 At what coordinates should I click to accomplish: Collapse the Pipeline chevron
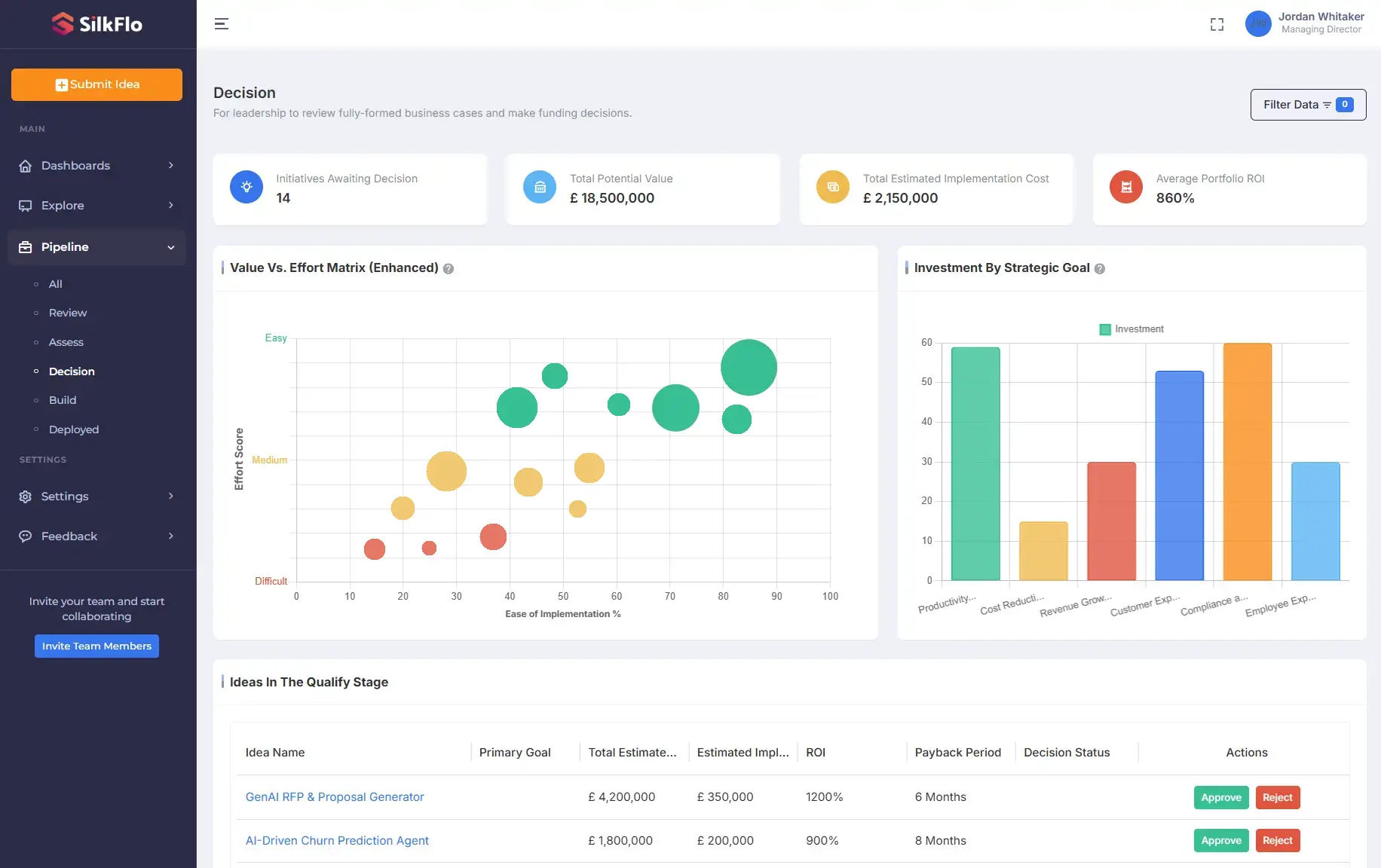(x=171, y=247)
